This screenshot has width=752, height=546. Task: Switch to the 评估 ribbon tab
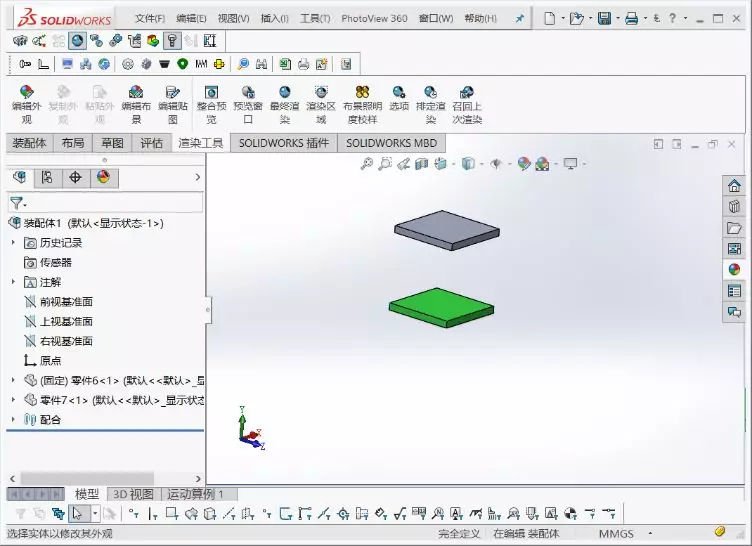[151, 143]
